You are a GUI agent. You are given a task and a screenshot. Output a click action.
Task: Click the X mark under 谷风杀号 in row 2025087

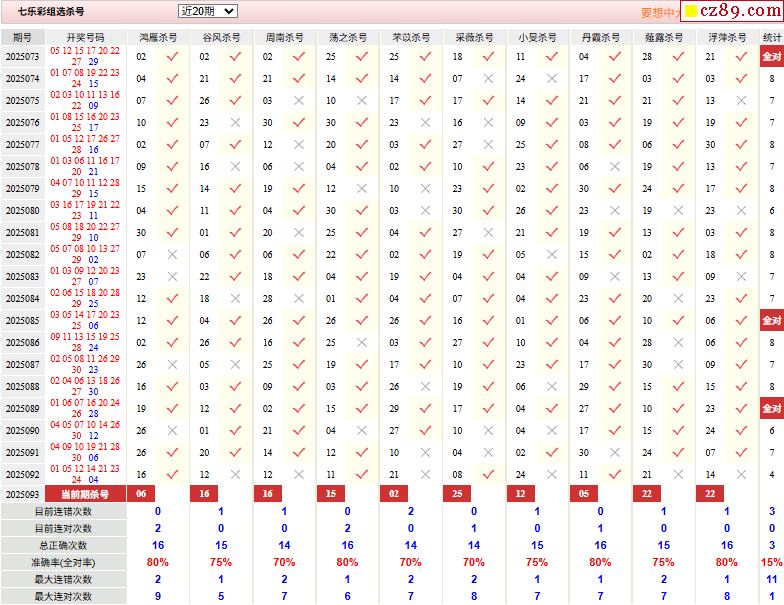point(236,364)
